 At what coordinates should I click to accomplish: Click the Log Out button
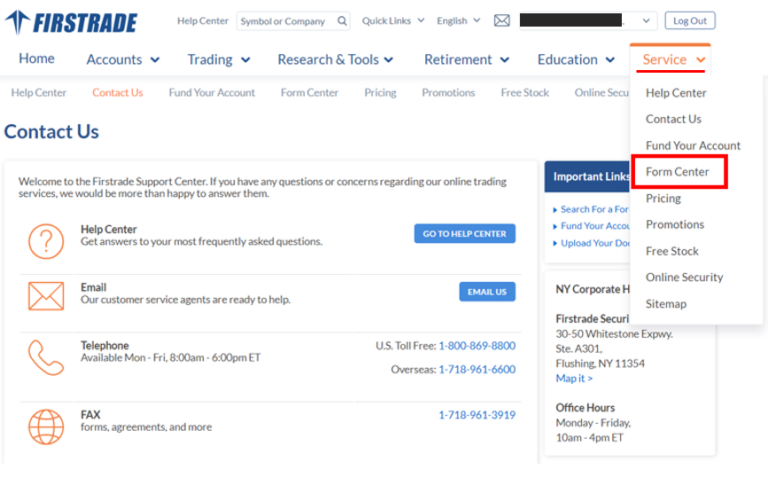(x=690, y=21)
